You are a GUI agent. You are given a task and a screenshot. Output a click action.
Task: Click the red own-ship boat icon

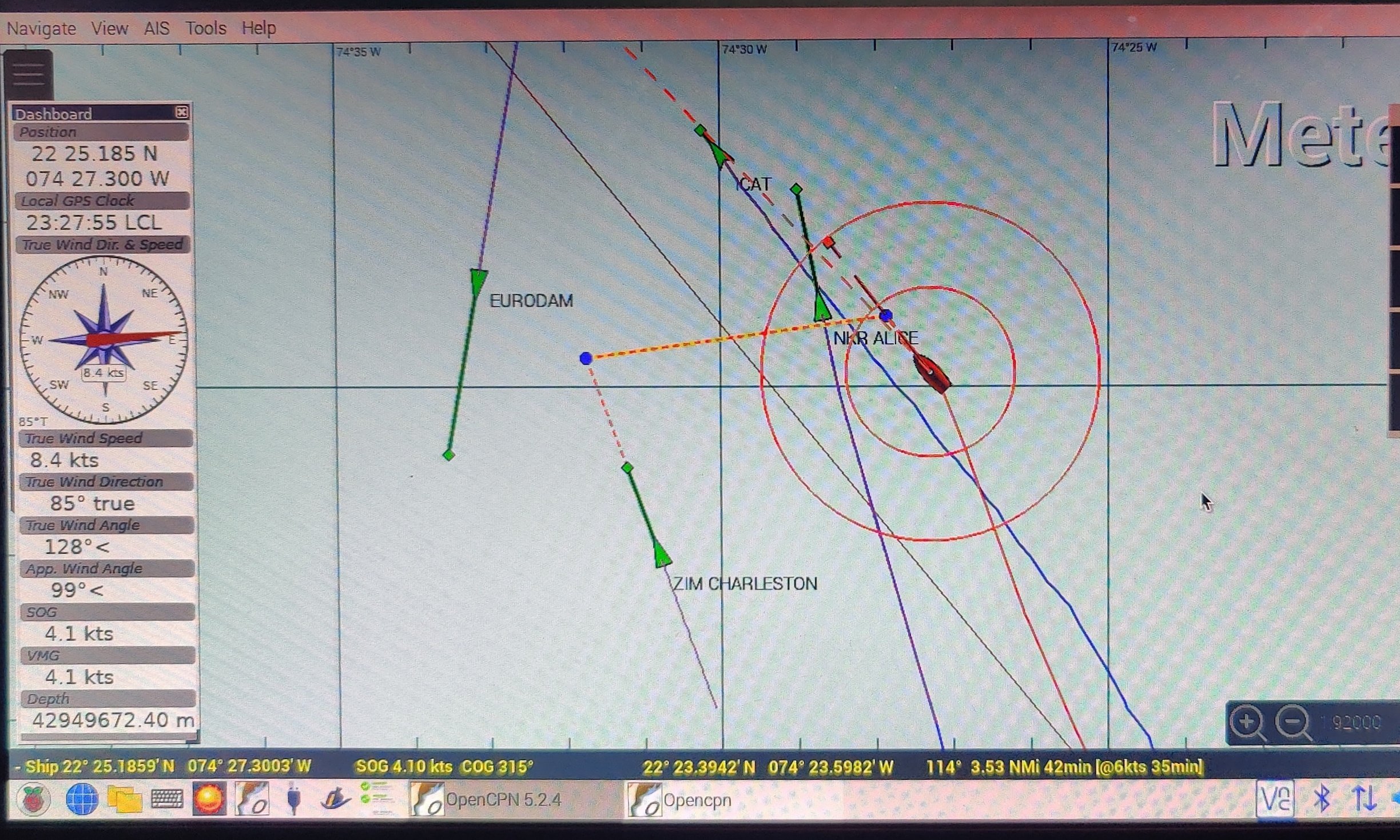point(932,372)
